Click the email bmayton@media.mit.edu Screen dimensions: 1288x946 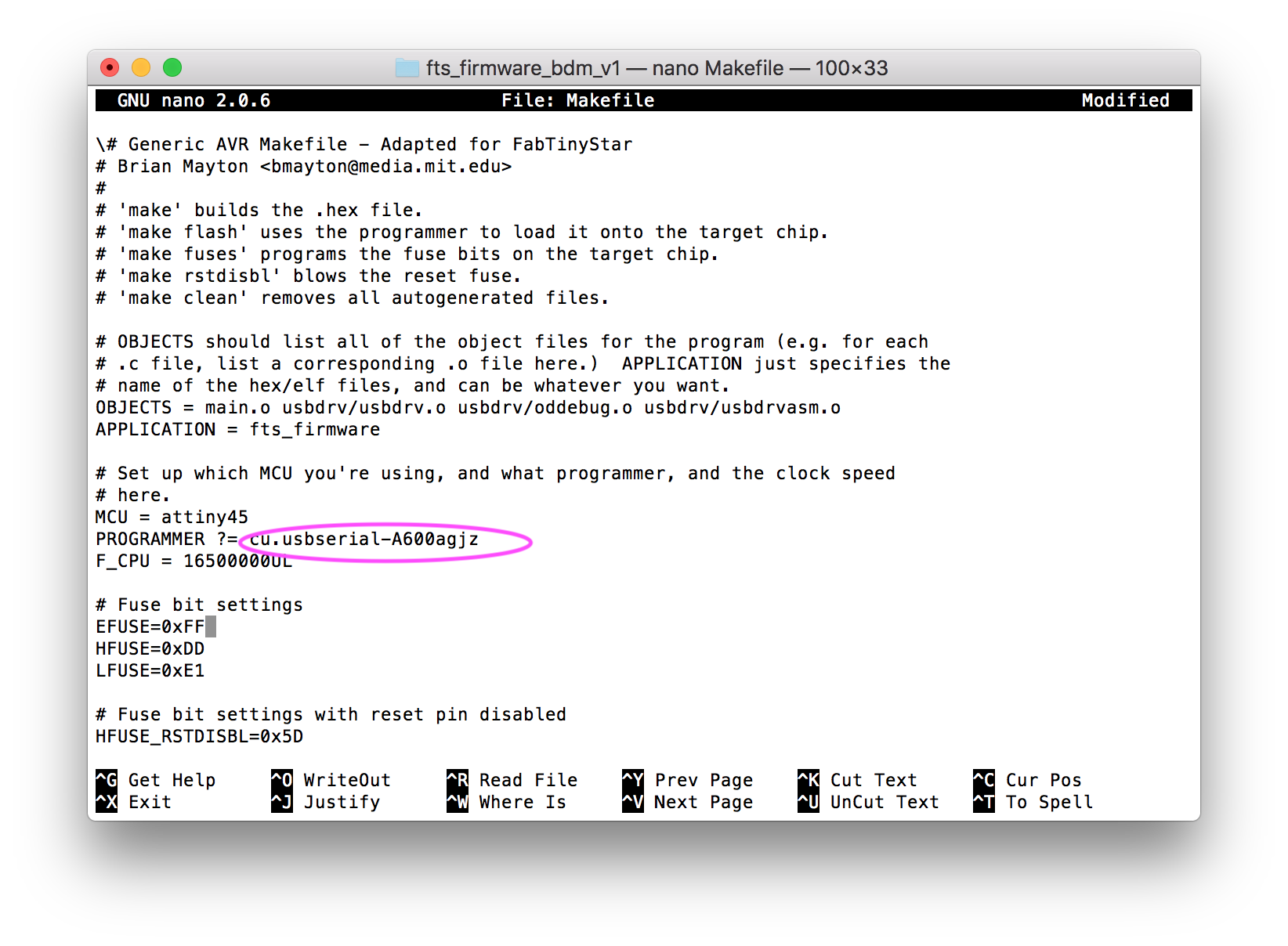[x=386, y=166]
